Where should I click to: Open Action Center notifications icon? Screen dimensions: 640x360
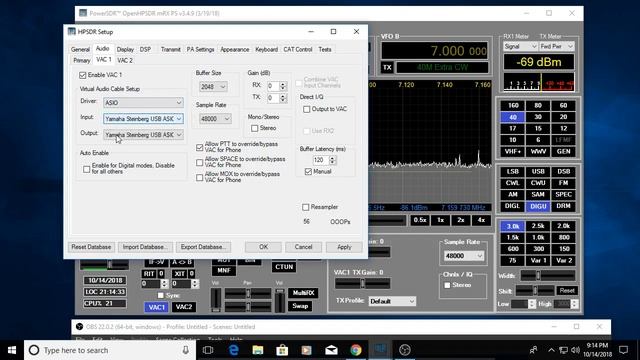[x=623, y=350]
